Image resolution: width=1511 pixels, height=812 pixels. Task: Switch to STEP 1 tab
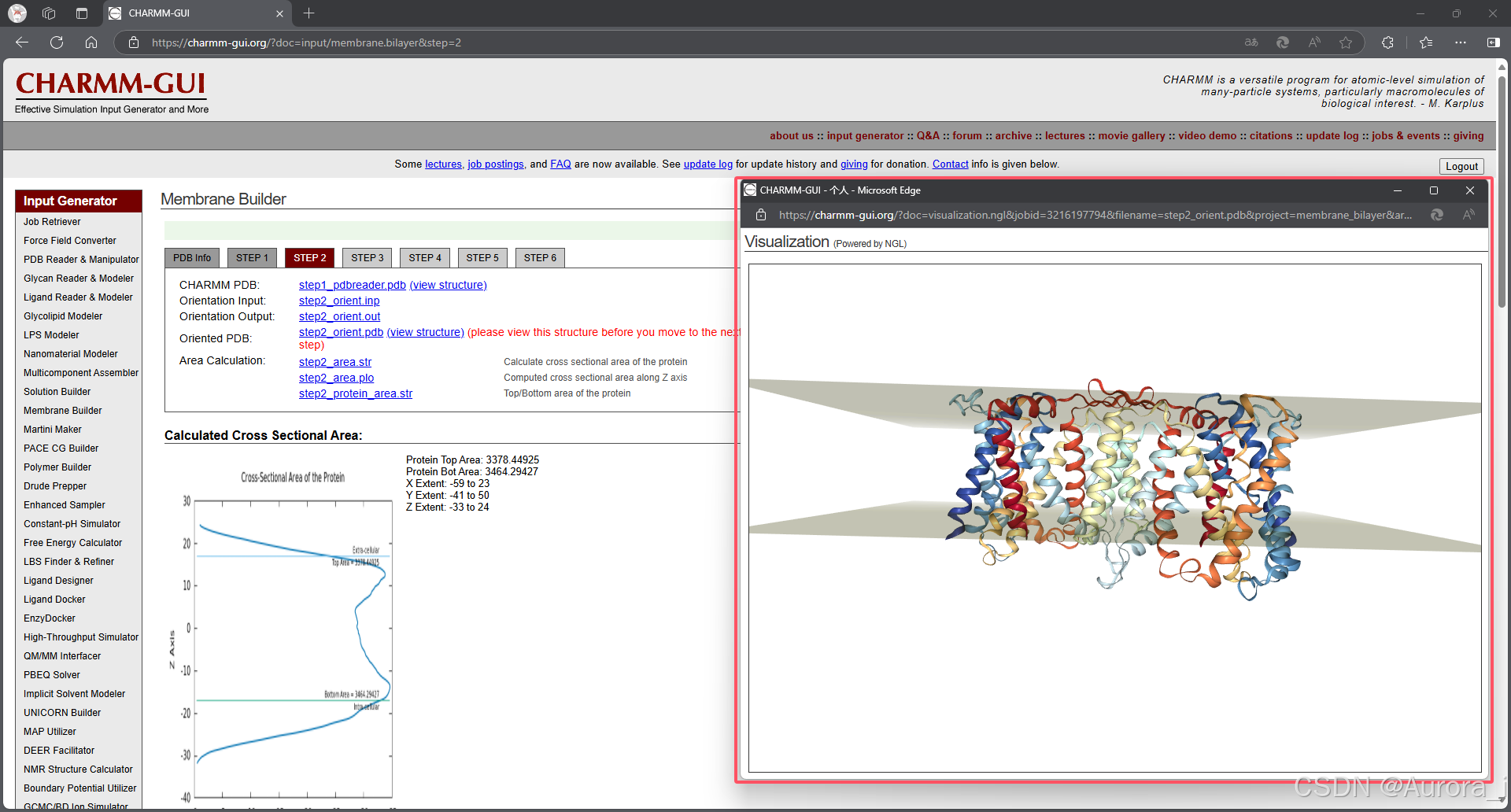tap(252, 258)
